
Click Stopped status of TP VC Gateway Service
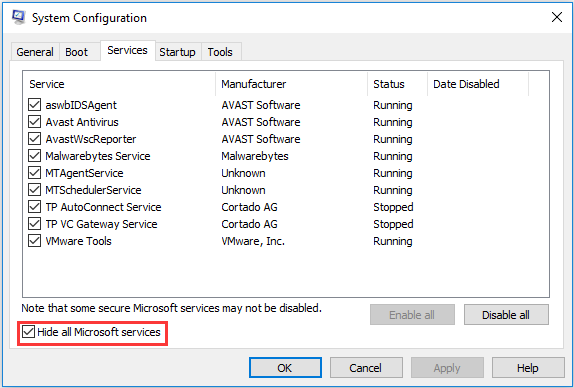(x=393, y=224)
